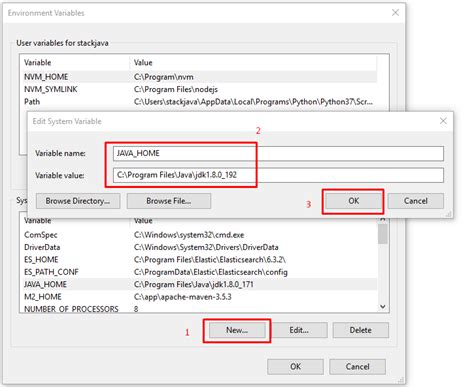Select NVM_HOME user variable row
This screenshot has width=474, height=387.
tap(200, 77)
